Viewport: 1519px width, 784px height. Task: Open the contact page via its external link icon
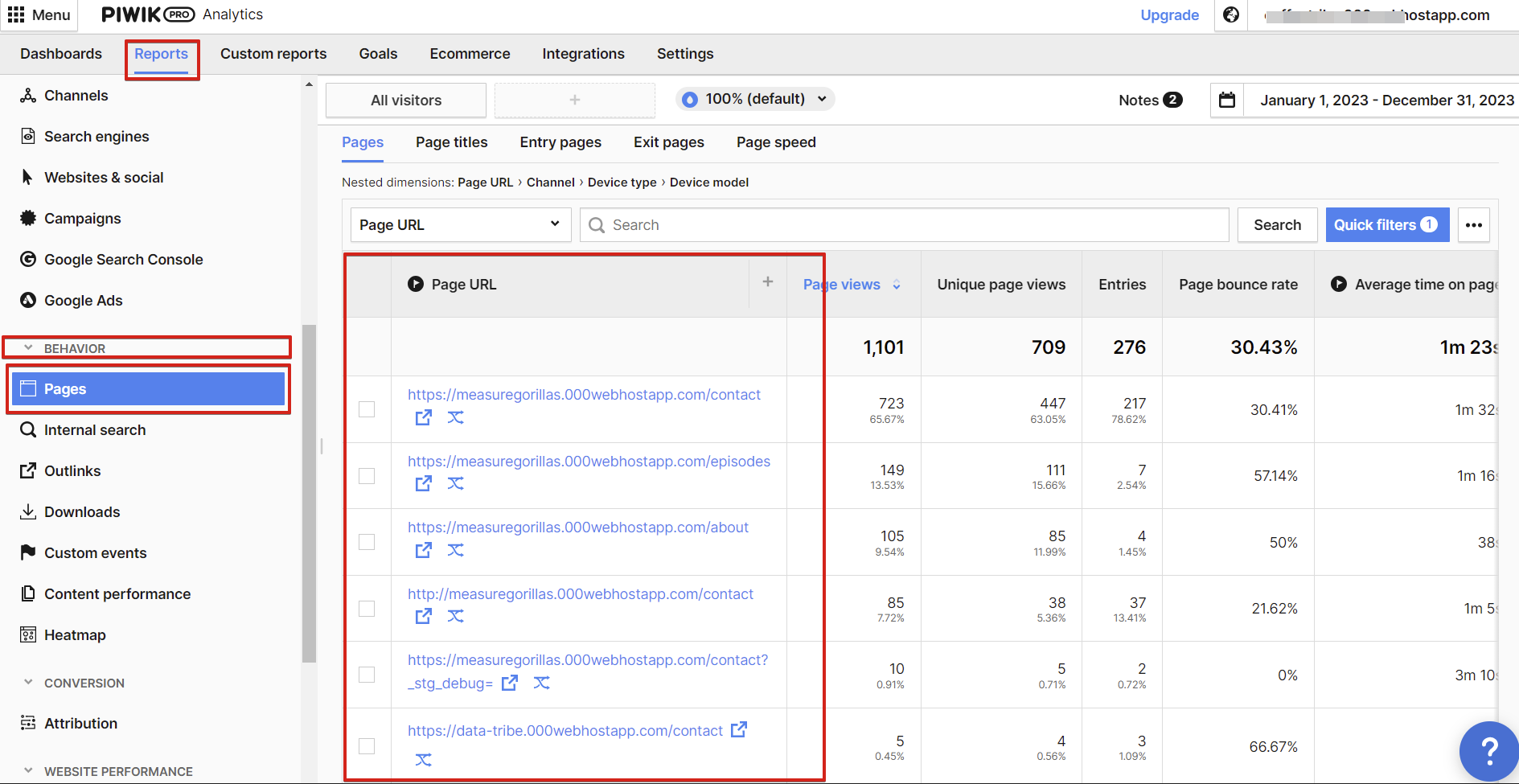click(424, 417)
